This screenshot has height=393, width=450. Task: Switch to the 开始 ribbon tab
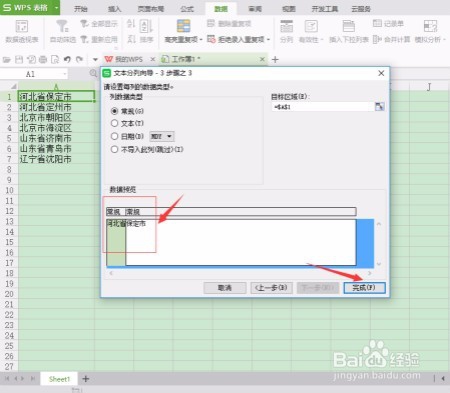(x=81, y=9)
